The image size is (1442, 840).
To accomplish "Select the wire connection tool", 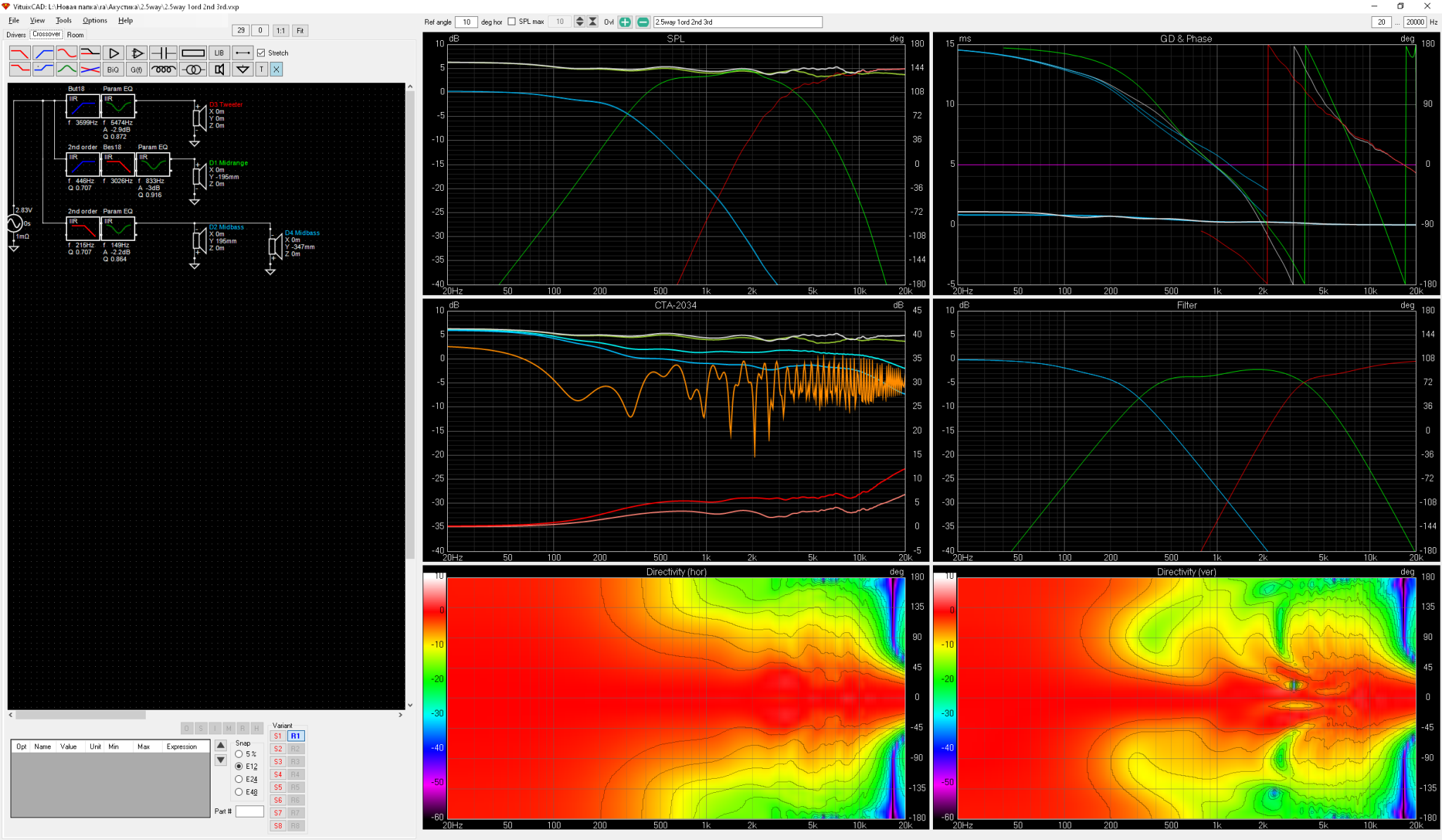I will [242, 53].
